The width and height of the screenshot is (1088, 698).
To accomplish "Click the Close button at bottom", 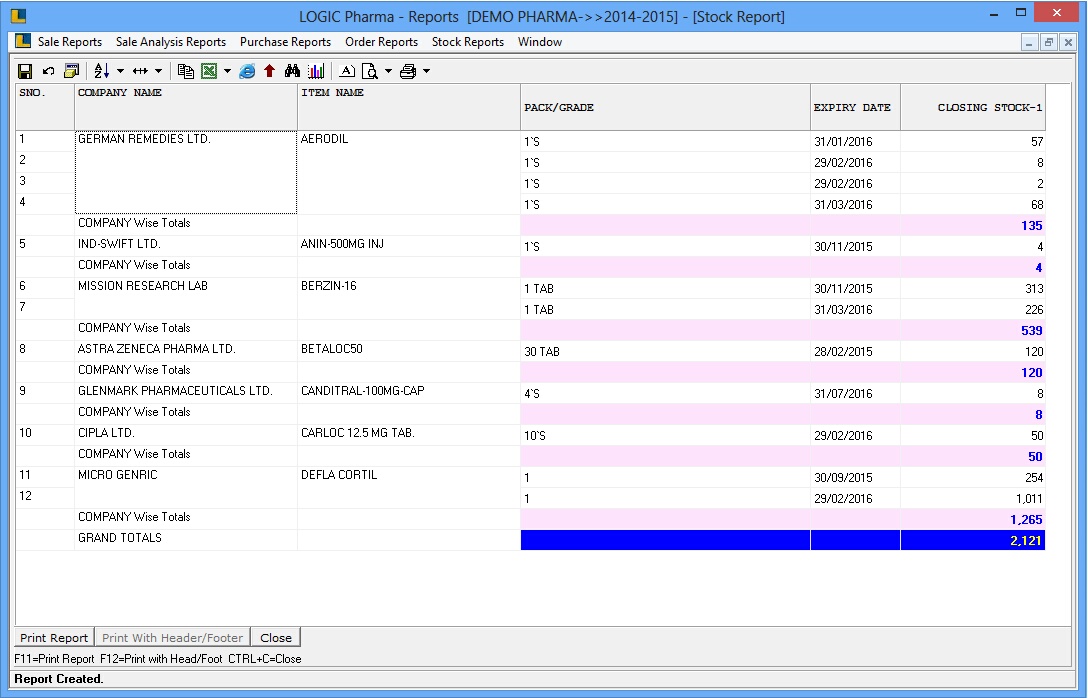I will coord(275,638).
